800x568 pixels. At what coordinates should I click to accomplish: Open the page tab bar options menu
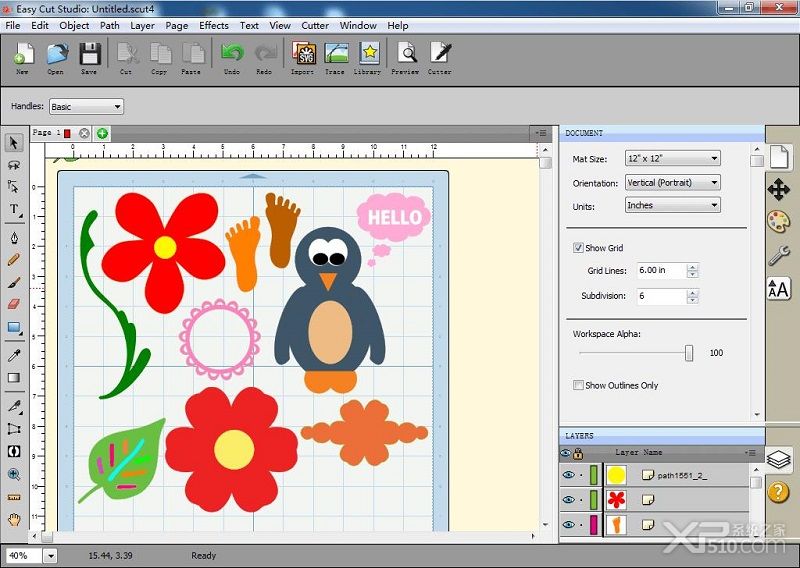541,133
